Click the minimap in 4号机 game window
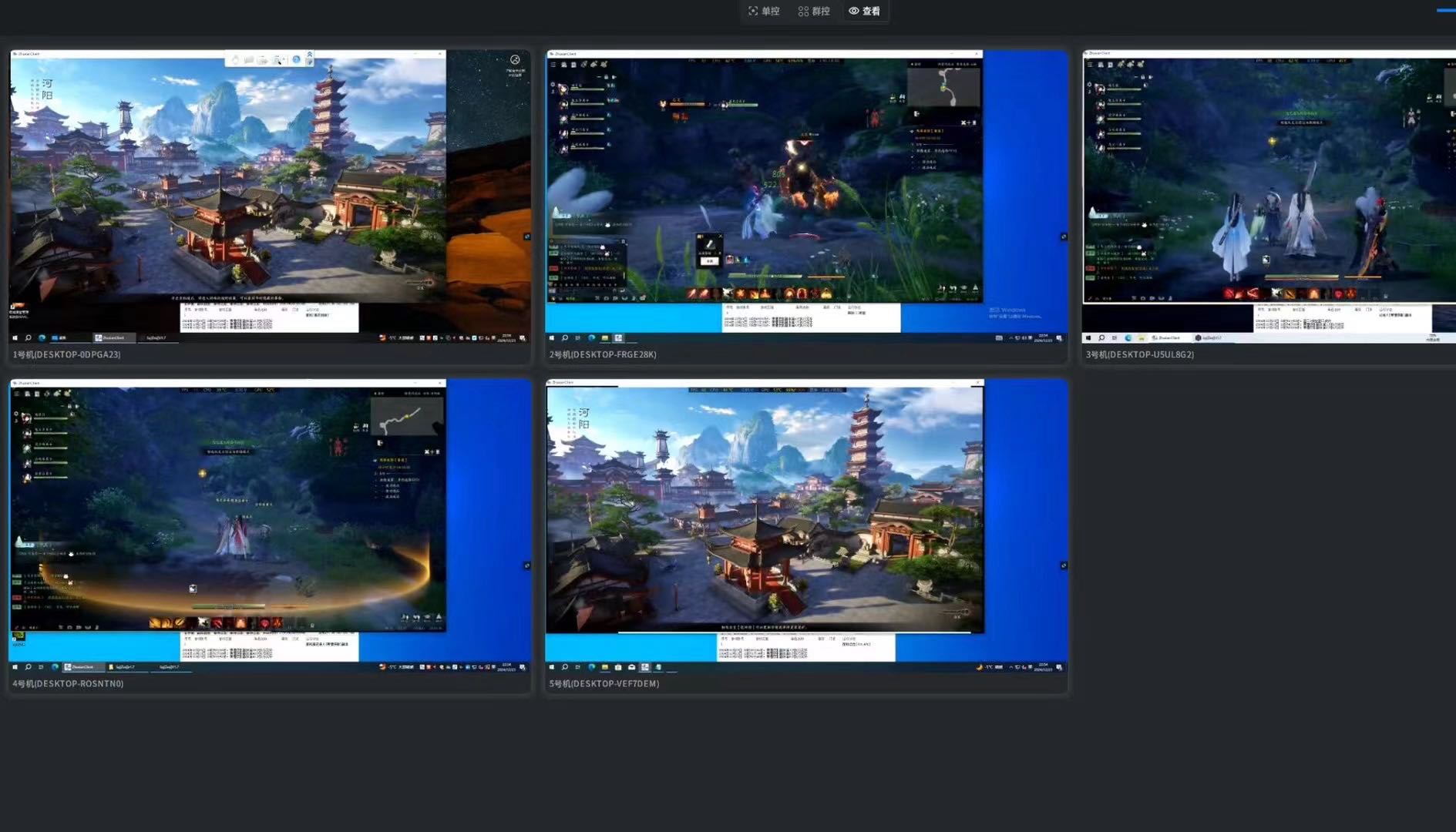 [407, 416]
